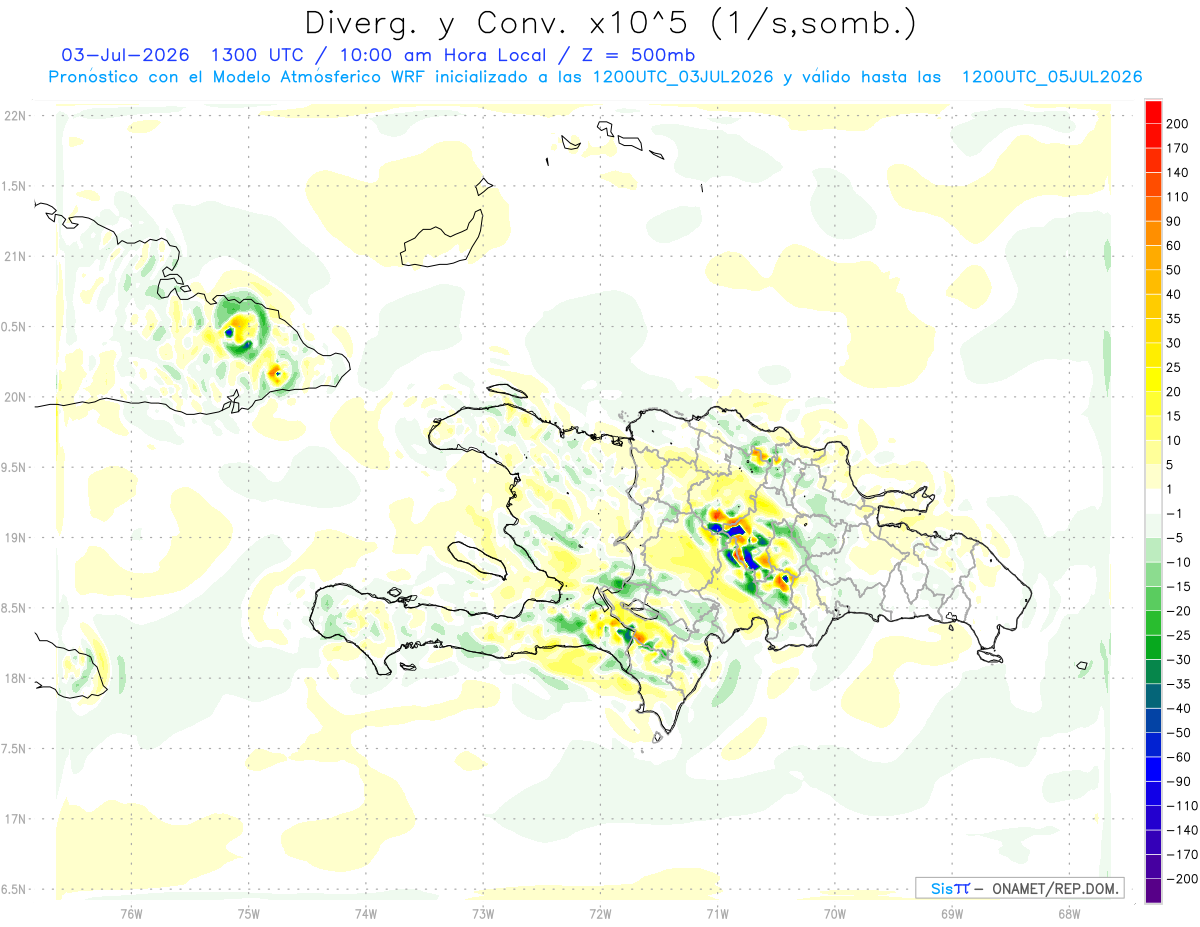Click the 19N latitude label

pos(15,537)
